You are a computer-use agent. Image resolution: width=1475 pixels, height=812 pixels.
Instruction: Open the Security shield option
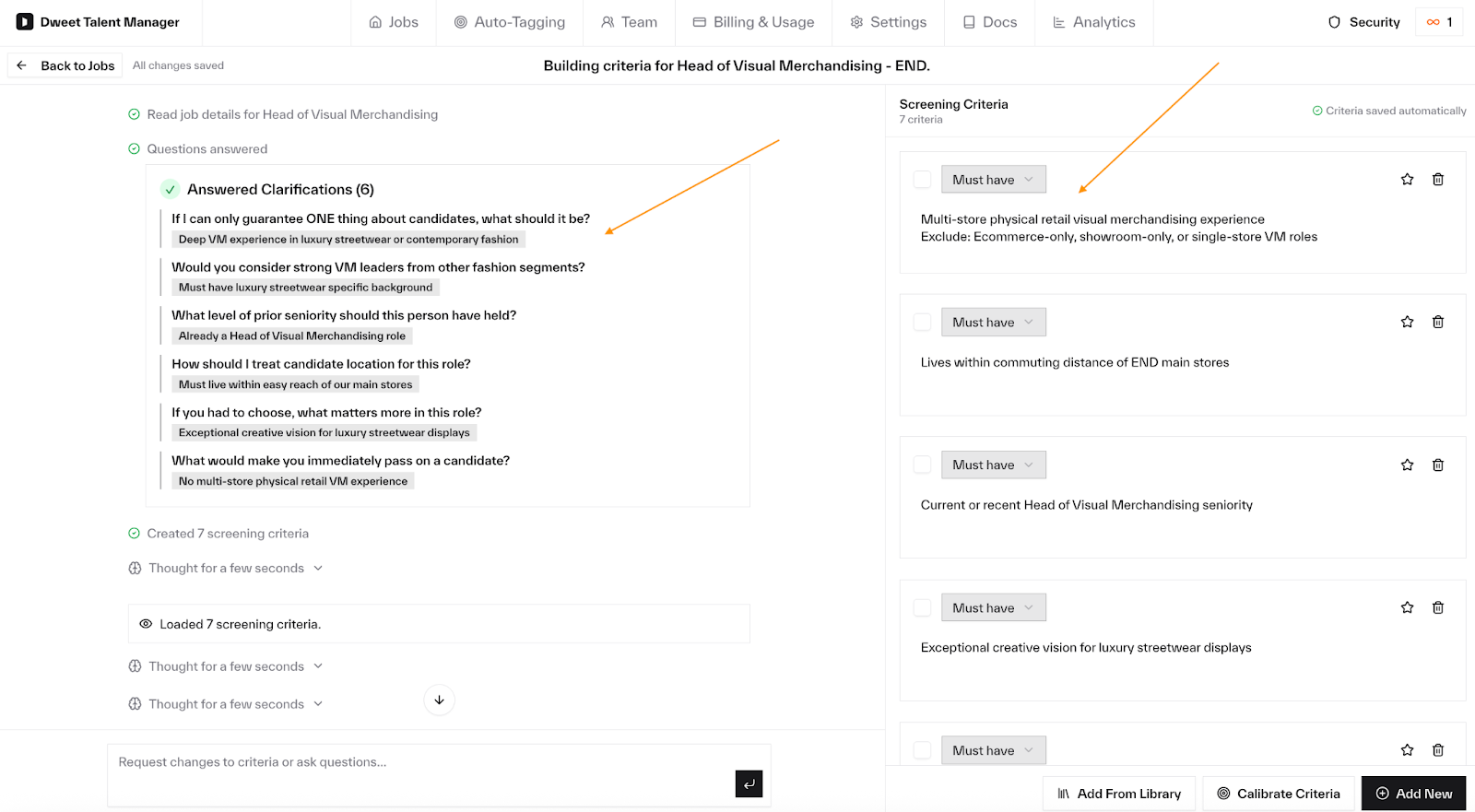(1363, 22)
